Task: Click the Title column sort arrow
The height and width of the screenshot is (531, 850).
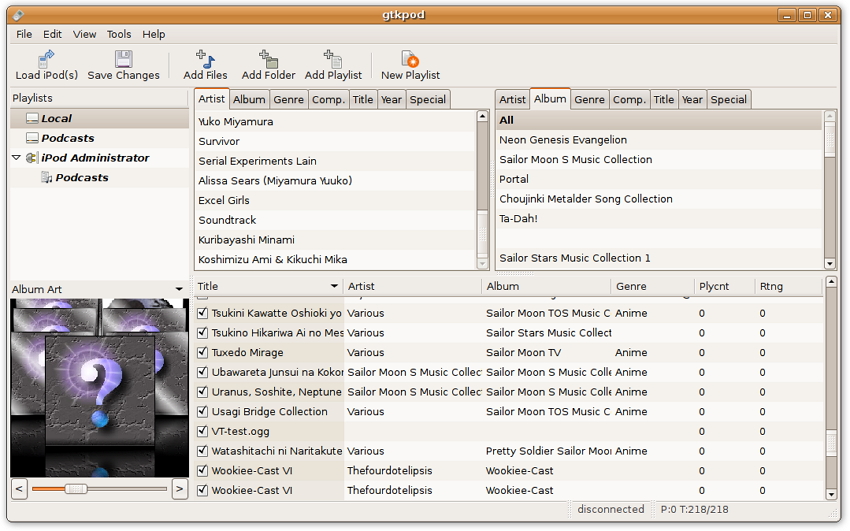Action: point(334,287)
